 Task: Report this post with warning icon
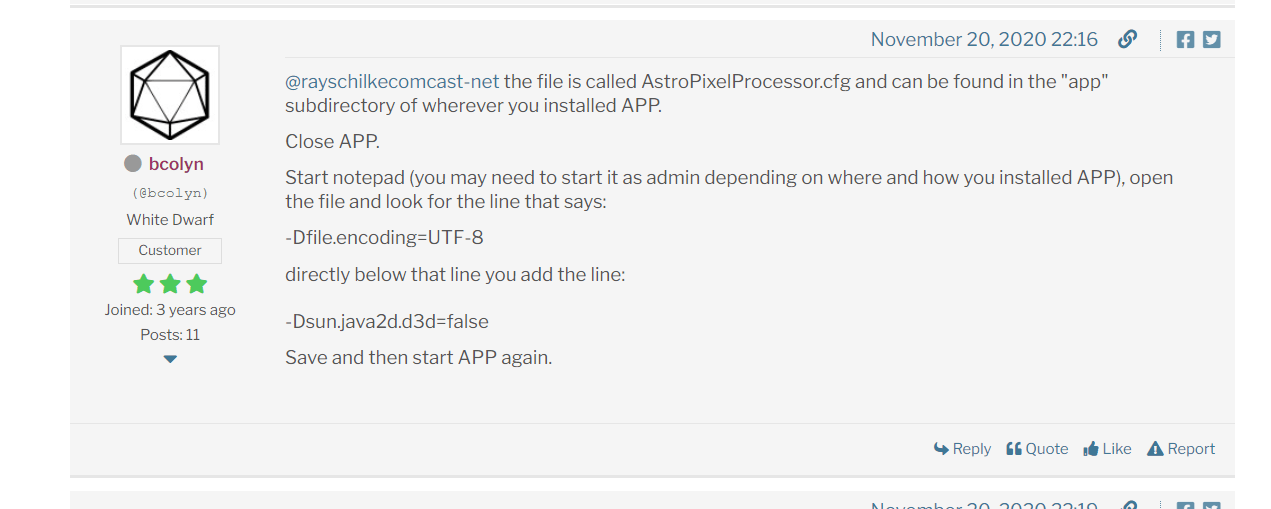coord(1181,449)
